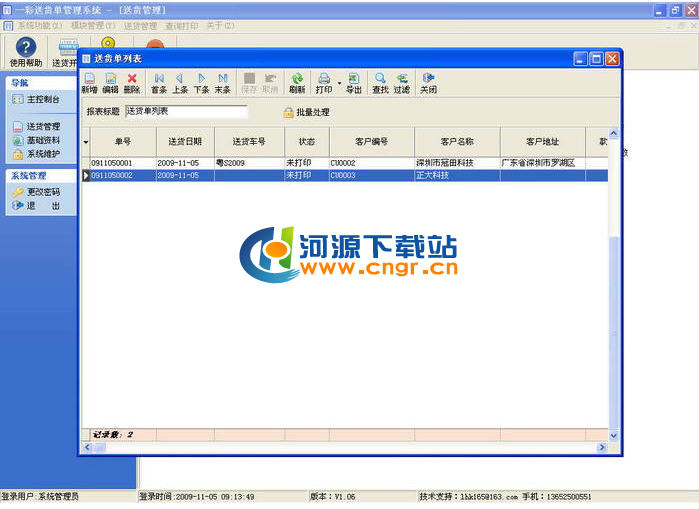Viewport: 699px width, 509px height.
Task: Click the 编辑 (edit) toolbar icon
Action: [x=111, y=83]
